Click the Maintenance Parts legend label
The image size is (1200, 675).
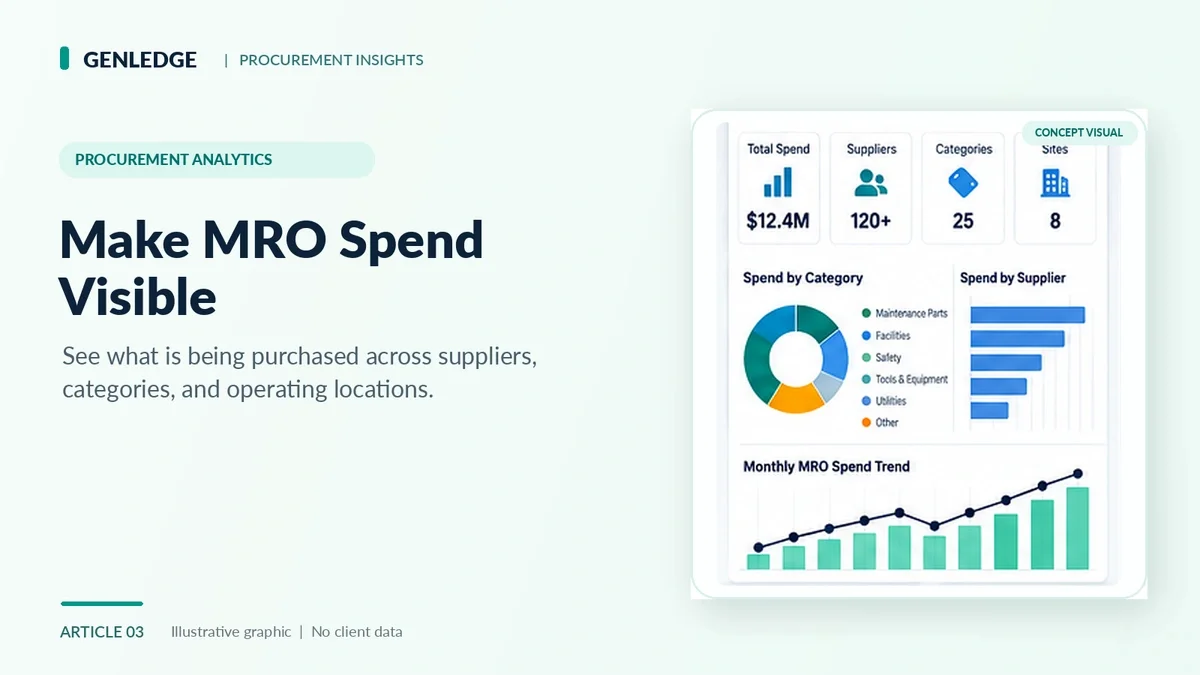(911, 314)
